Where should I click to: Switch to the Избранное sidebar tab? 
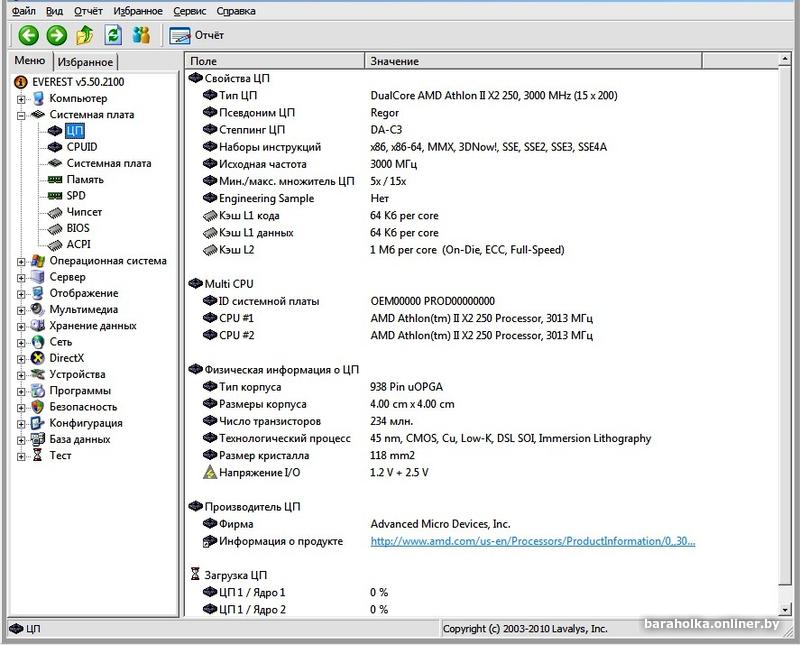pyautogui.click(x=83, y=62)
